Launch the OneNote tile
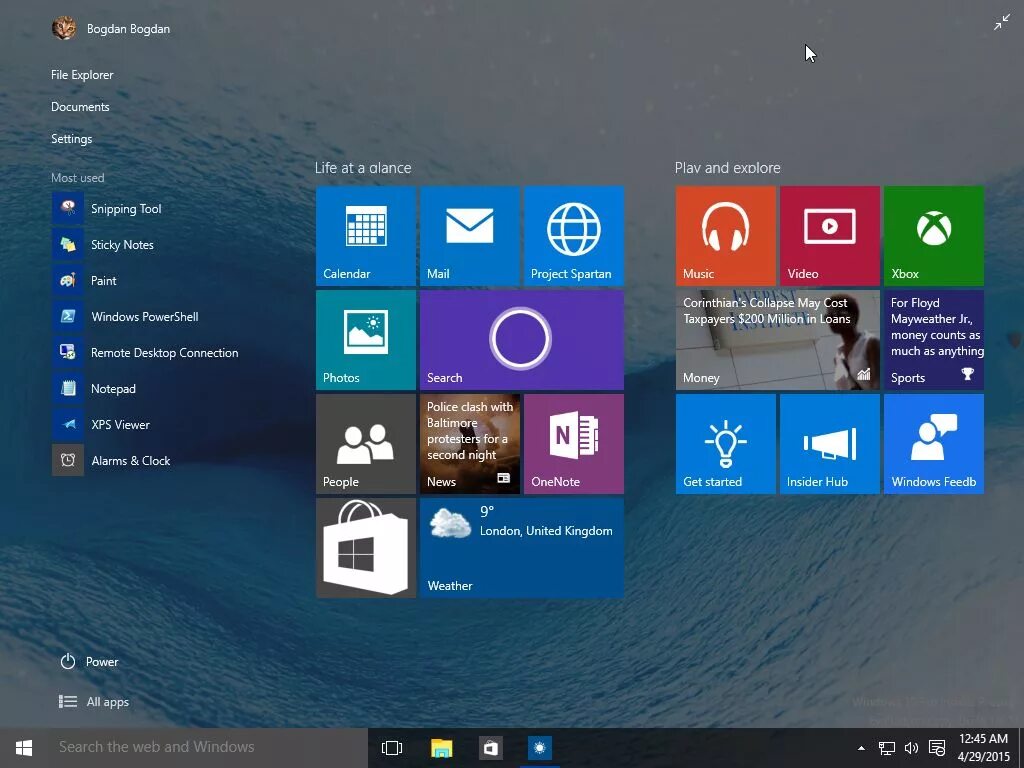Image resolution: width=1024 pixels, height=768 pixels. pyautogui.click(x=573, y=443)
